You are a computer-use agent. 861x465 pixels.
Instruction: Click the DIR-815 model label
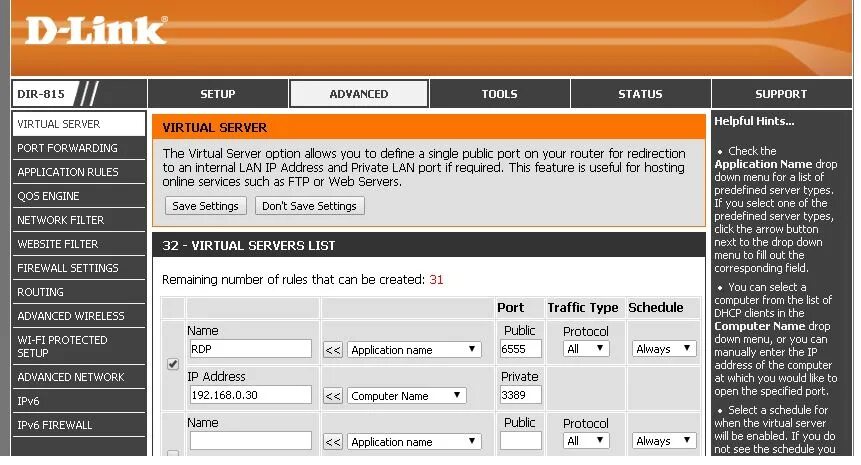41,94
